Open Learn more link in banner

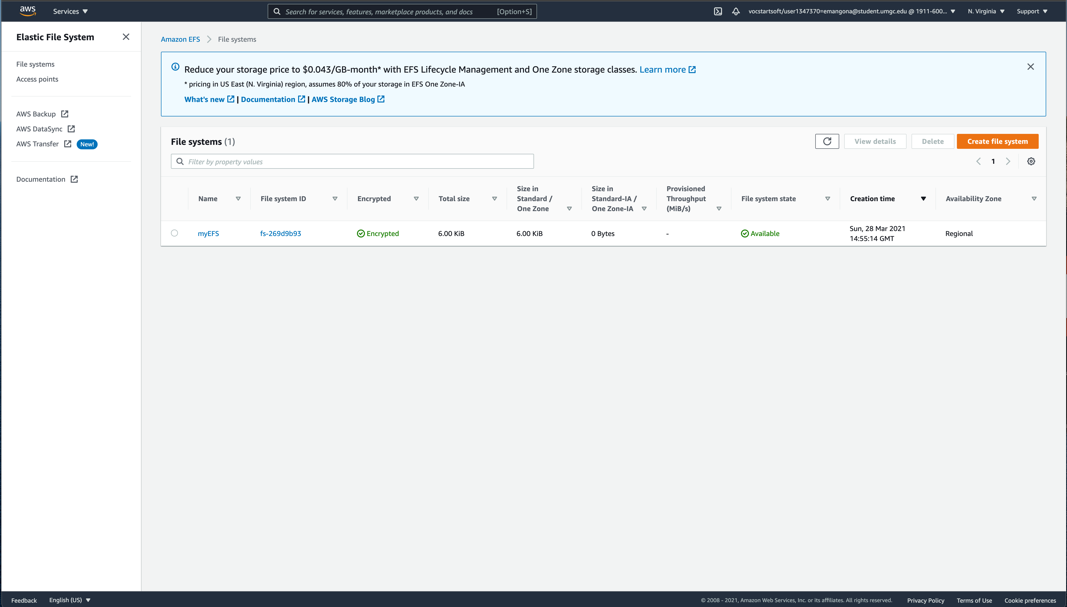pos(668,69)
